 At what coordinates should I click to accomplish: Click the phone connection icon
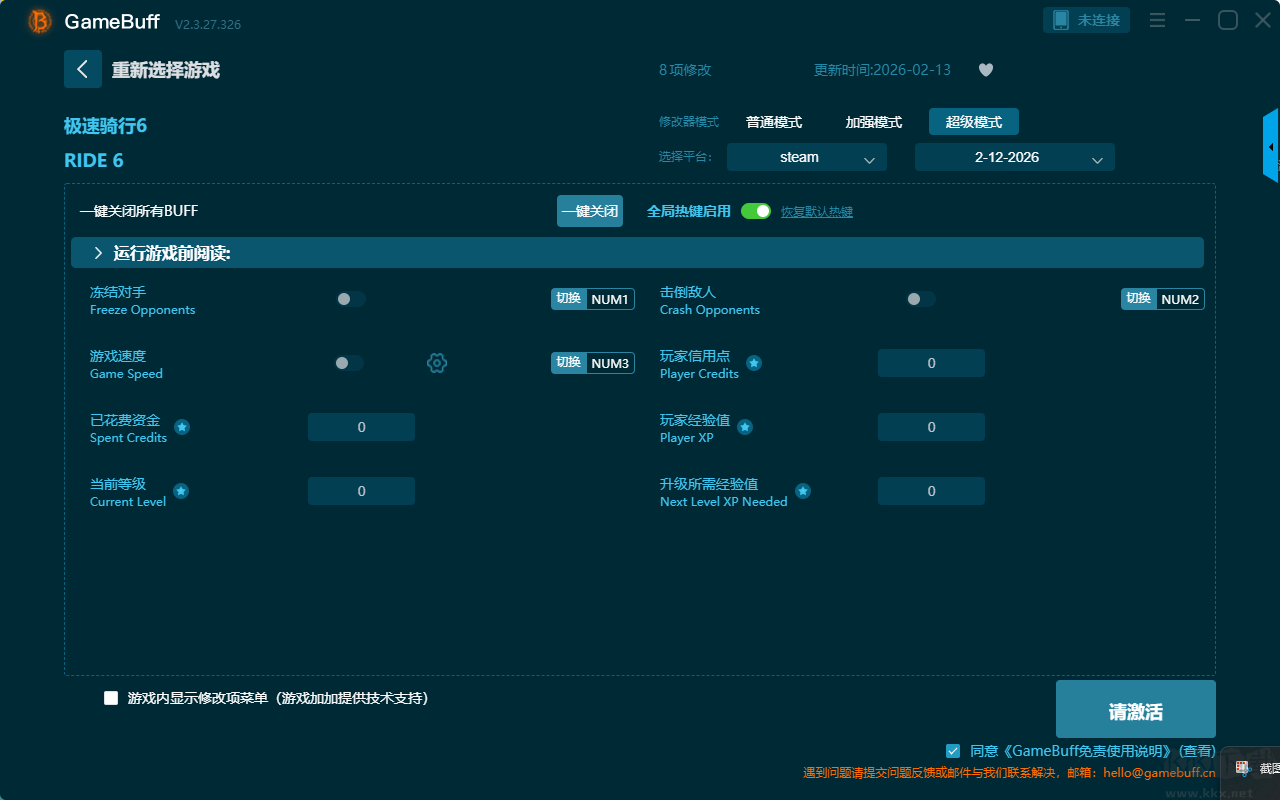click(x=1061, y=20)
